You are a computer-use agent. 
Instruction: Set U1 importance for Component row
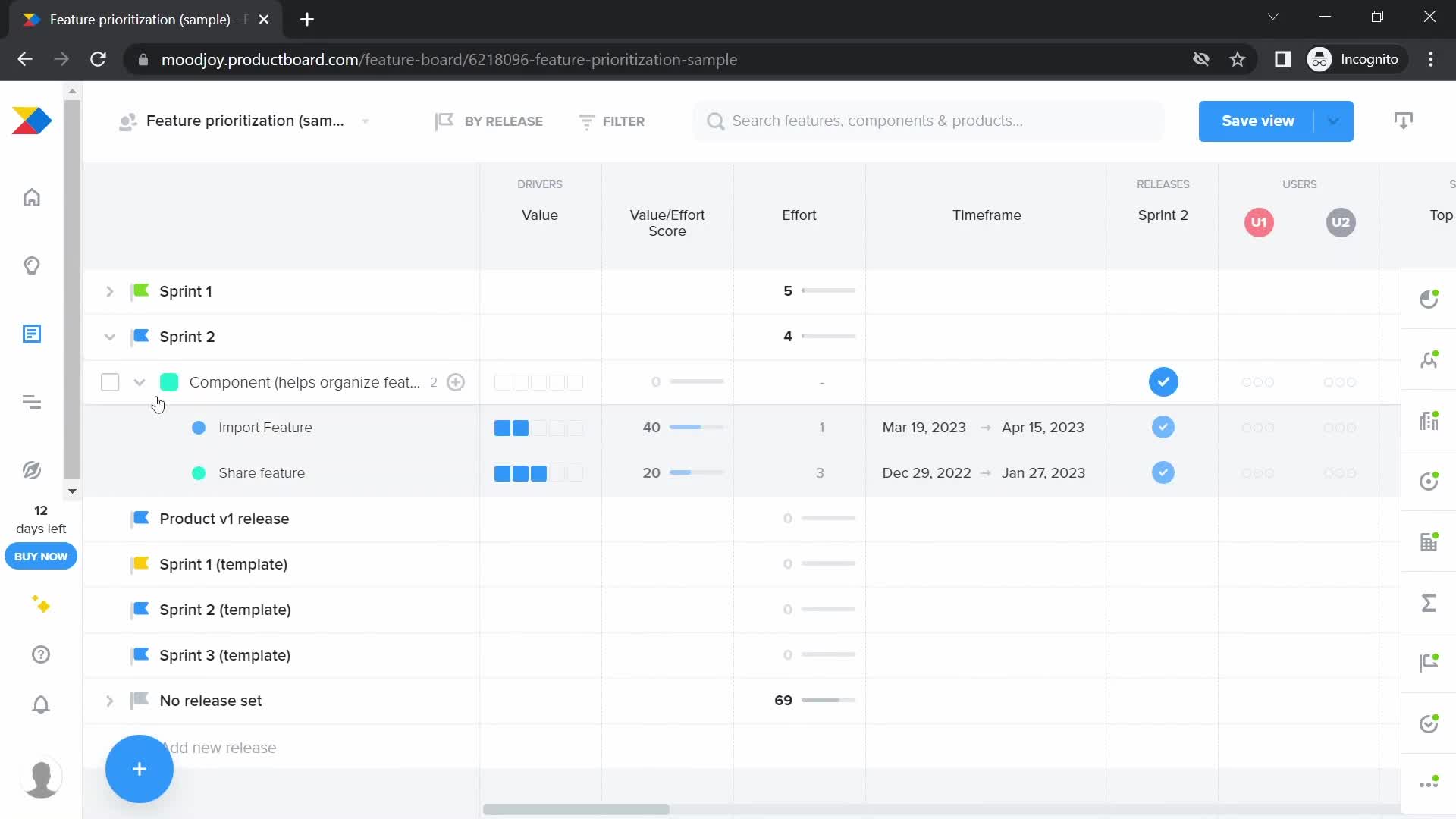coord(1258,382)
